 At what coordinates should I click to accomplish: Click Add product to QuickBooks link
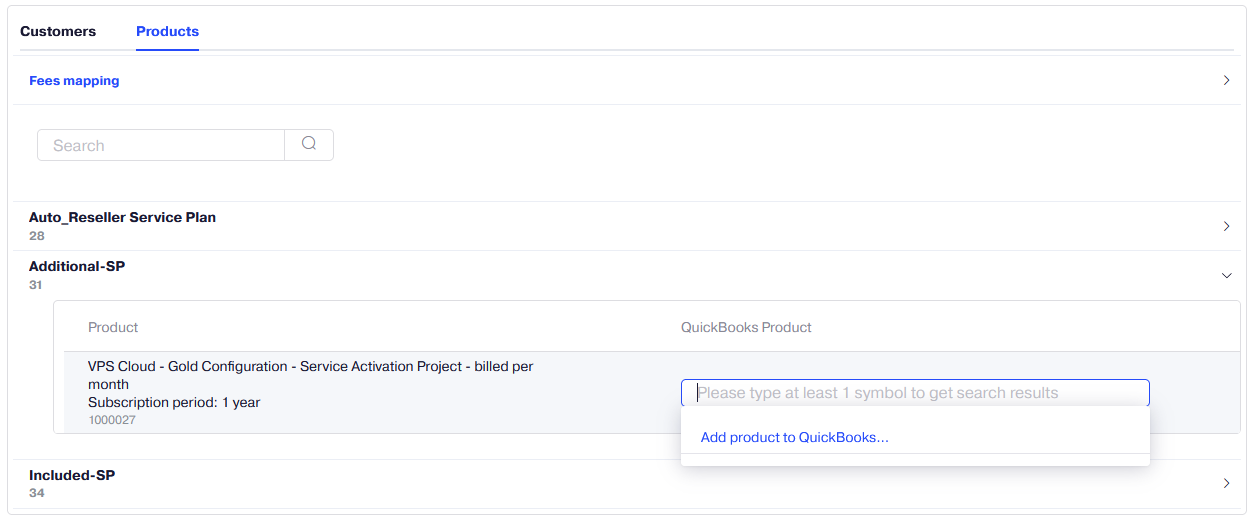794,437
